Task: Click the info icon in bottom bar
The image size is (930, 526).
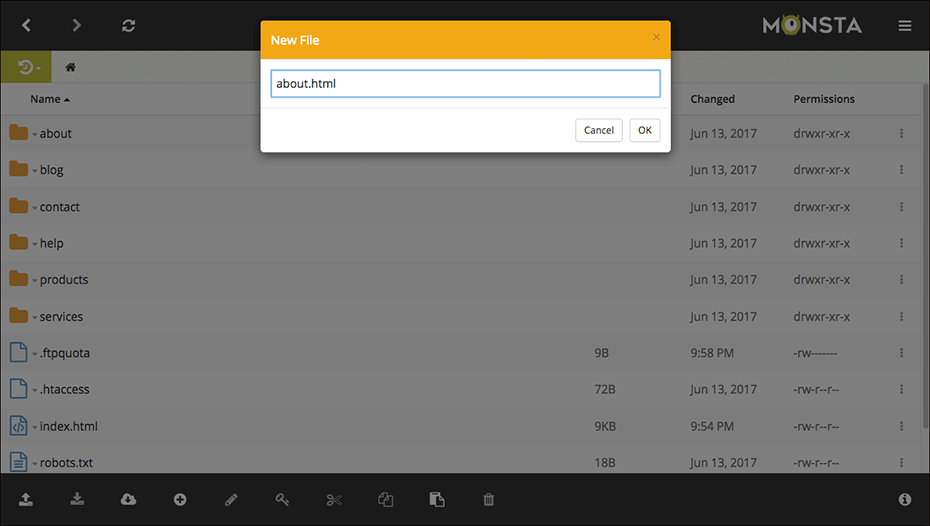Action: click(x=904, y=500)
